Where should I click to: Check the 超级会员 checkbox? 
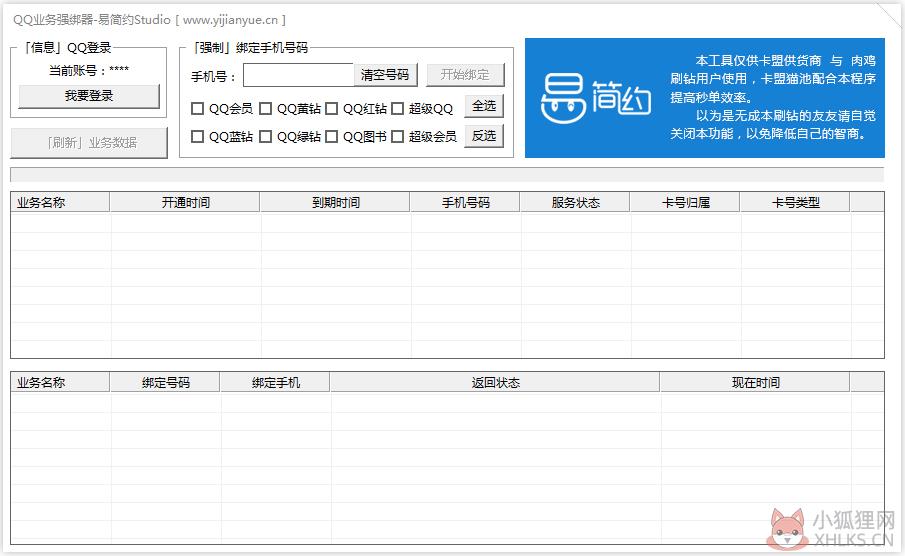pyautogui.click(x=397, y=137)
